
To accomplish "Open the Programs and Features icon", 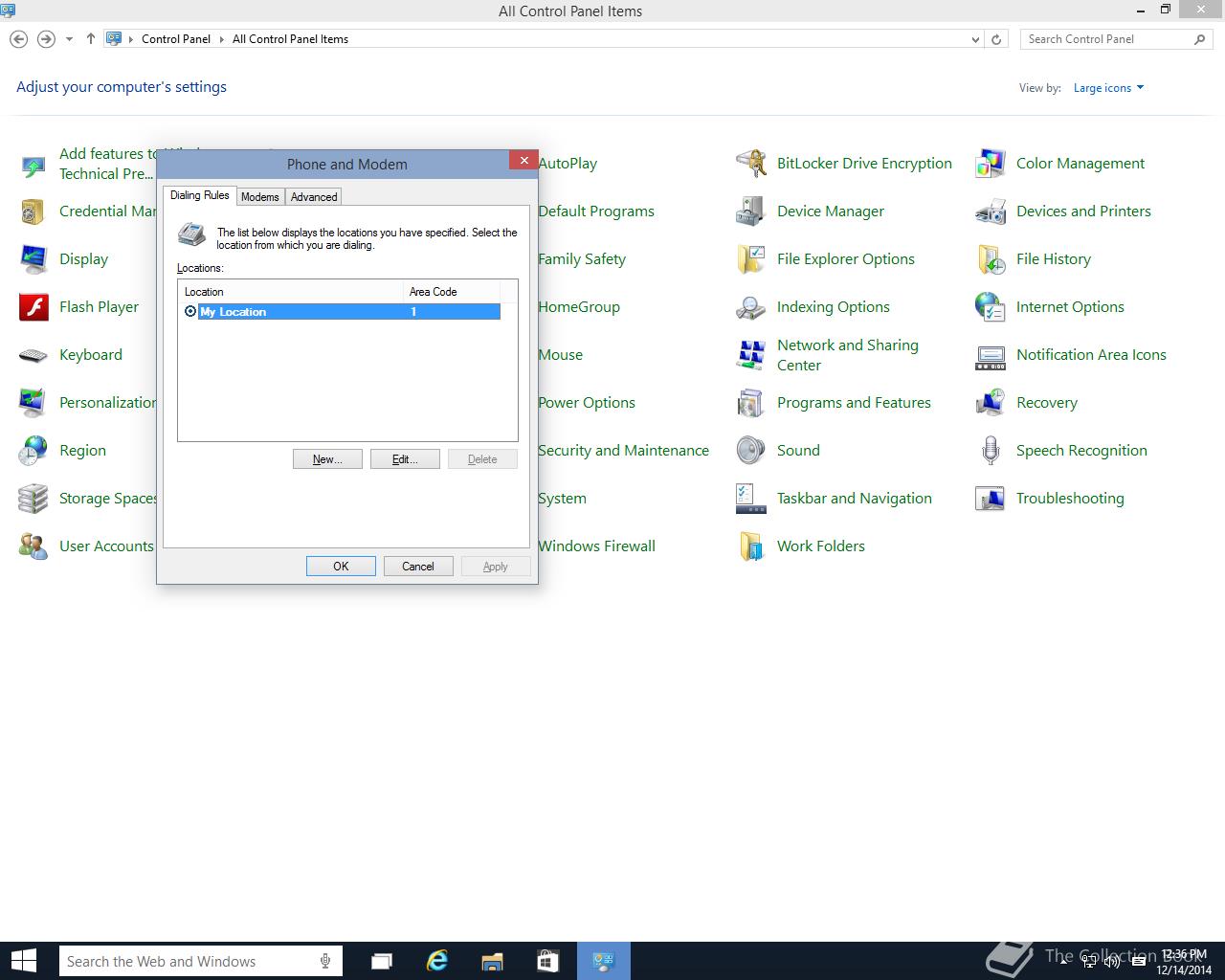I will click(x=751, y=403).
